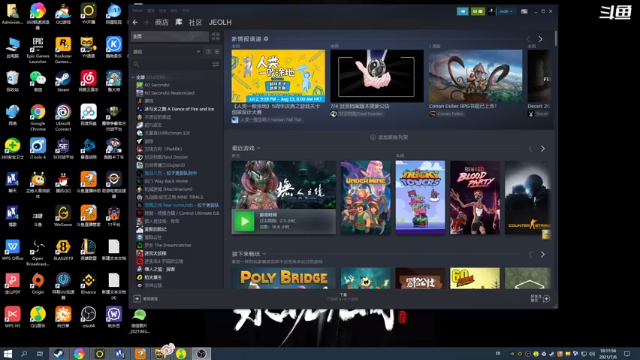
Task: Click the blue announcements megaphone button
Action: tap(462, 11)
